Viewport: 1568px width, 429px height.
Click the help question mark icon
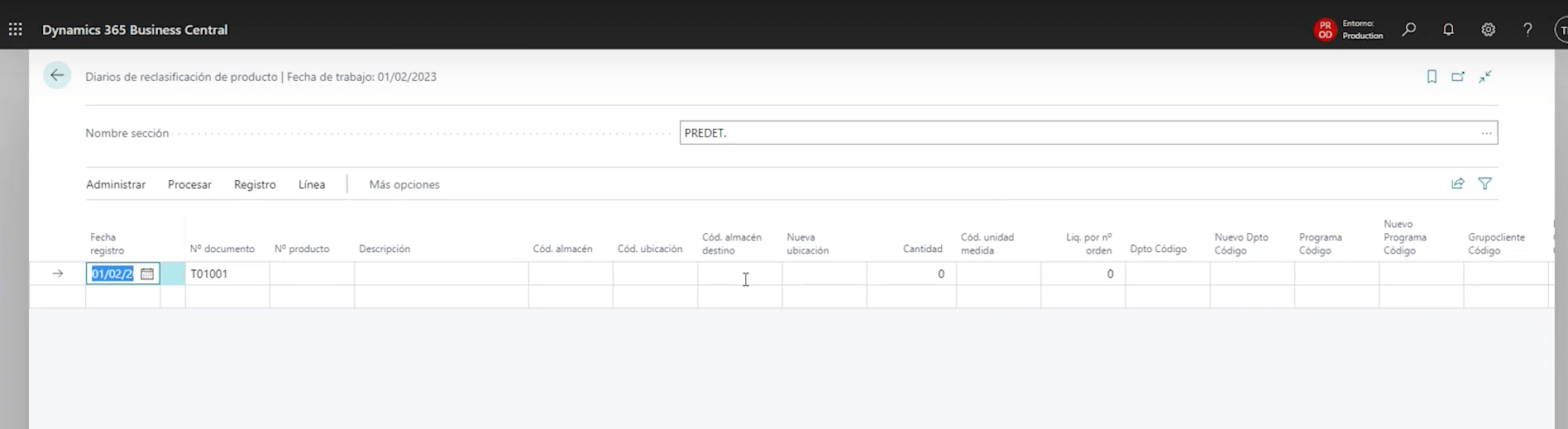click(1527, 30)
